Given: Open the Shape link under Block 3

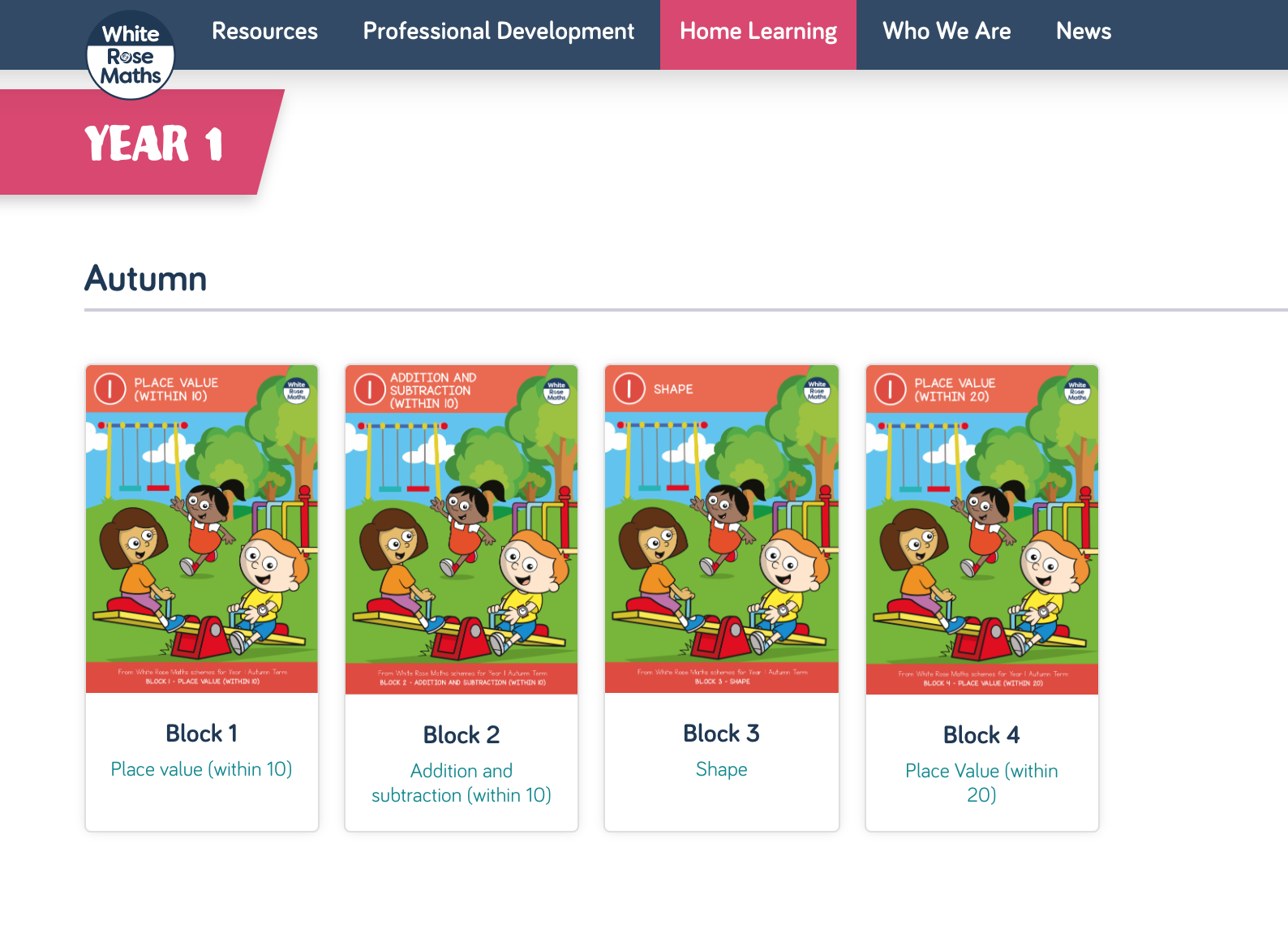Looking at the screenshot, I should (722, 769).
